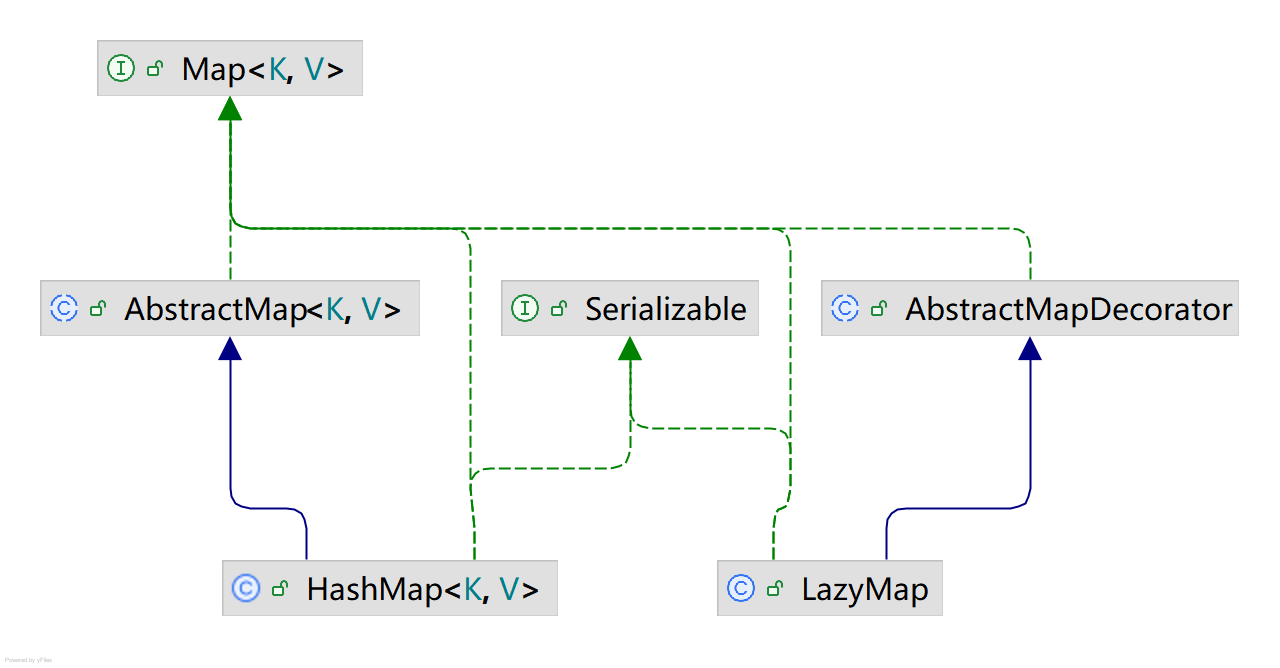Click the lock icon beside Serializable
This screenshot has height=668, width=1280.
[x=559, y=309]
